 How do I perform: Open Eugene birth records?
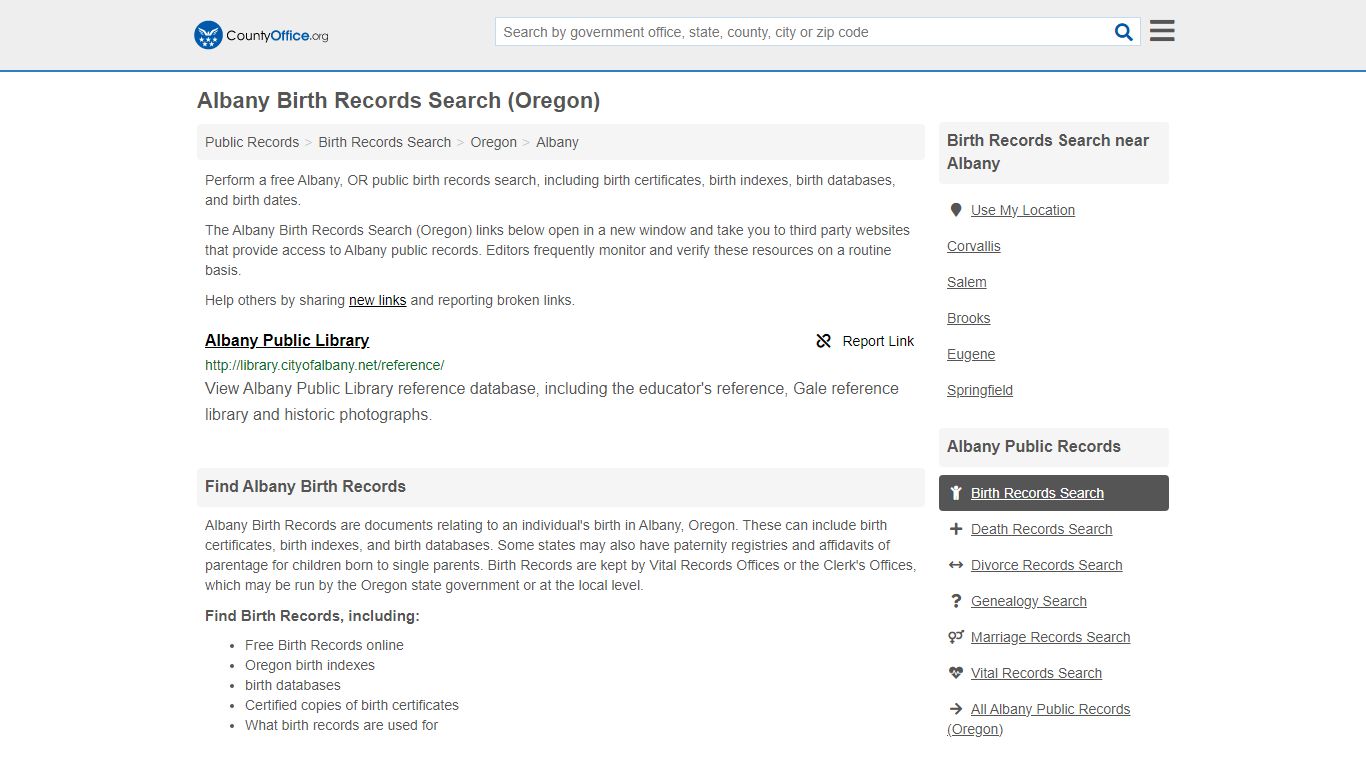click(971, 354)
